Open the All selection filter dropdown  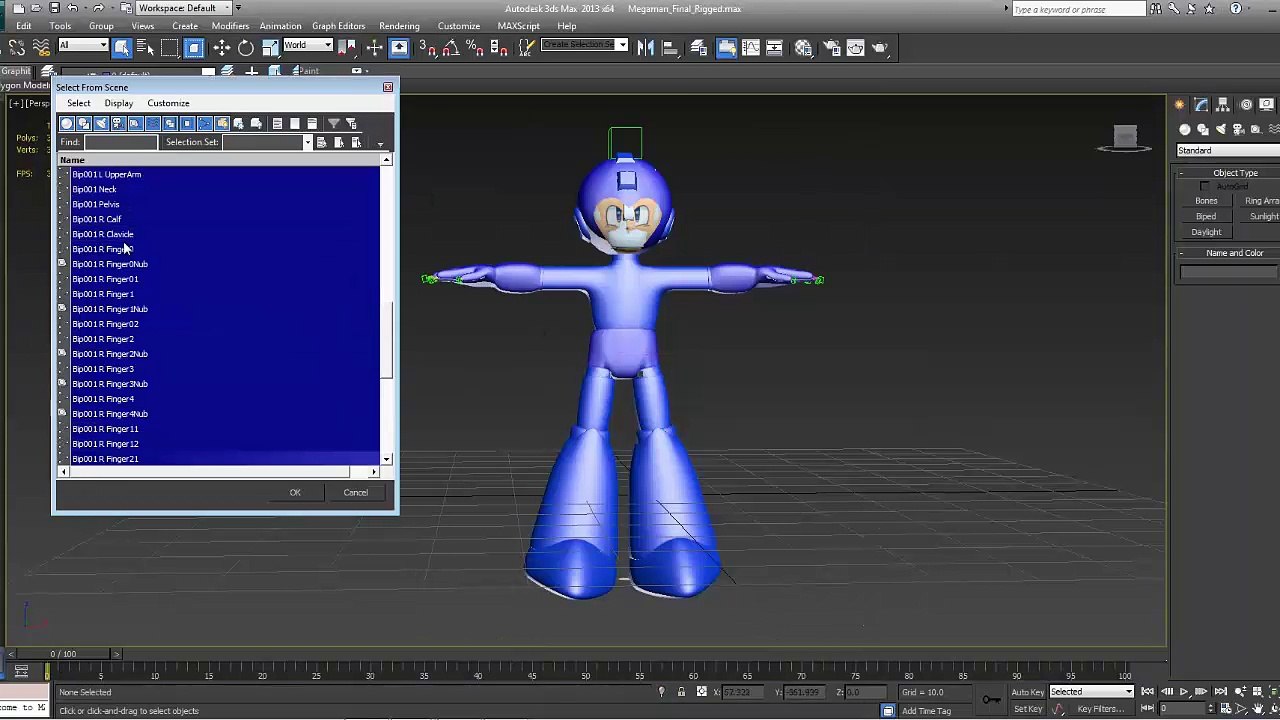82,46
